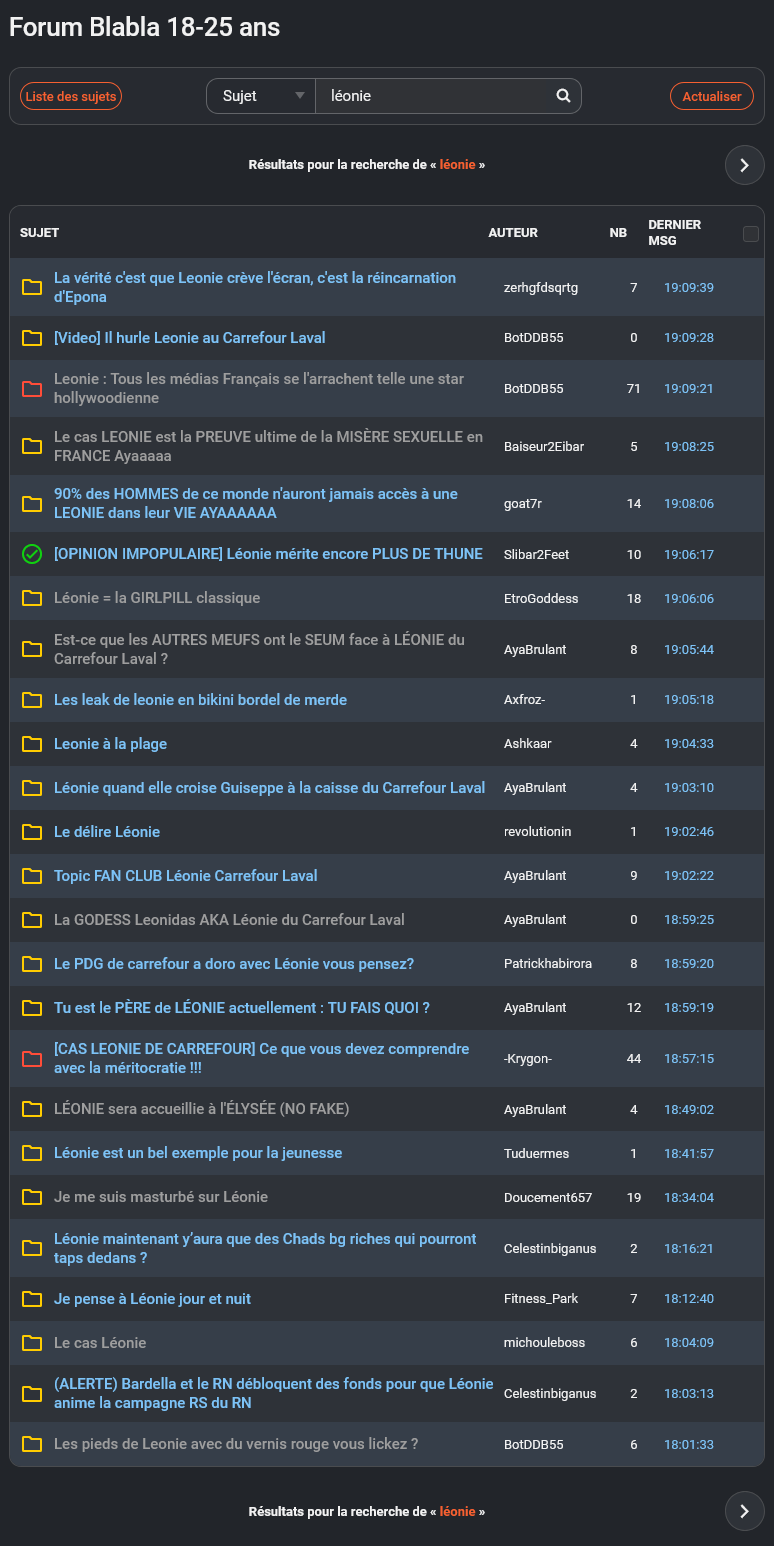Viewport: 774px width, 1546px height.
Task: Click the search magnifier icon
Action: pos(563,96)
